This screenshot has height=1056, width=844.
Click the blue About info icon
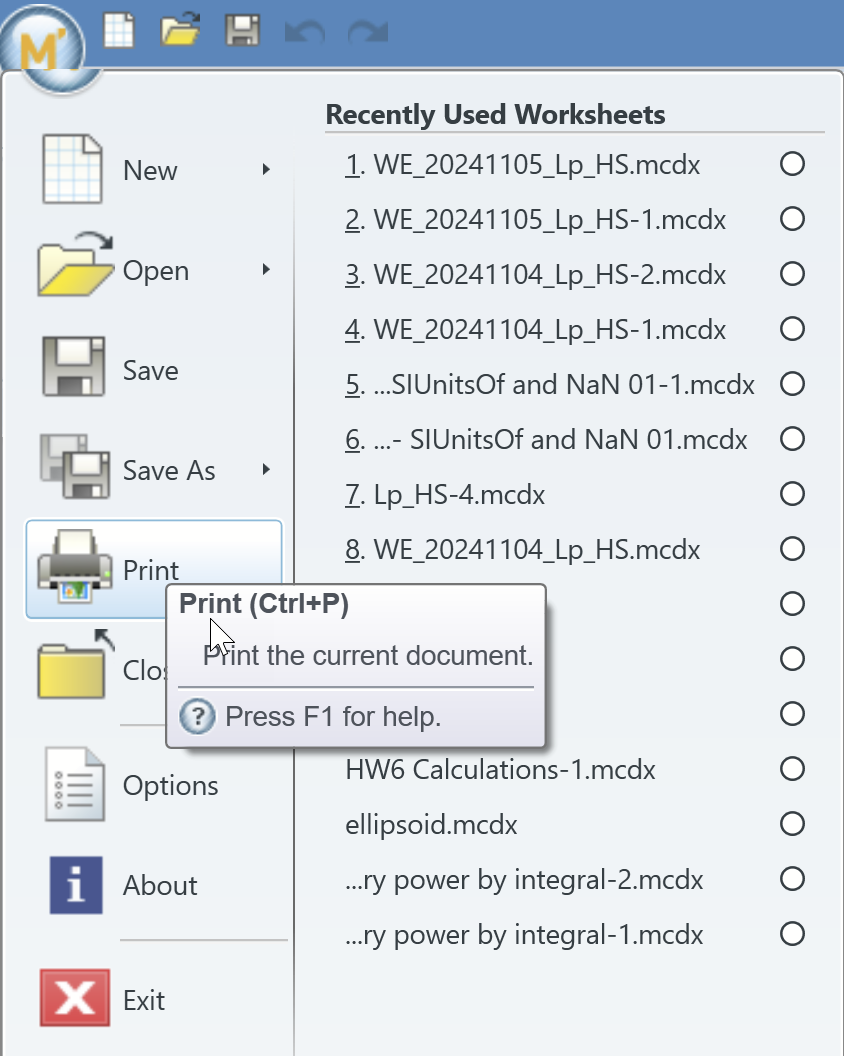tap(74, 885)
